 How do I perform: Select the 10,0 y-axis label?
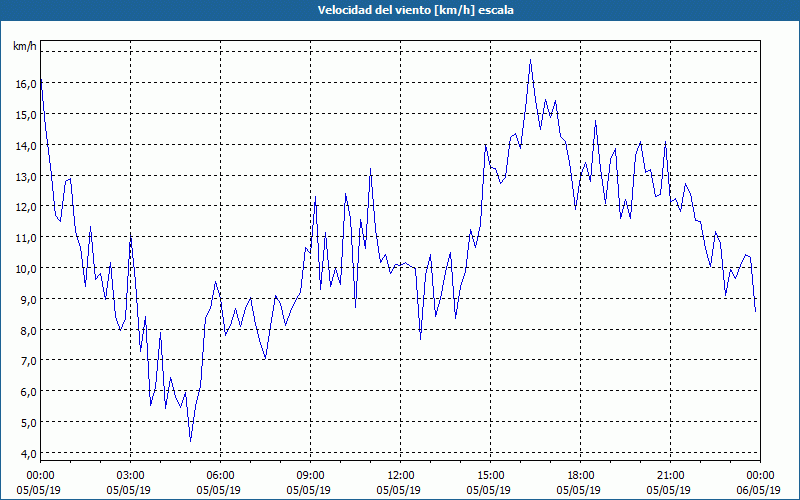coord(26,268)
